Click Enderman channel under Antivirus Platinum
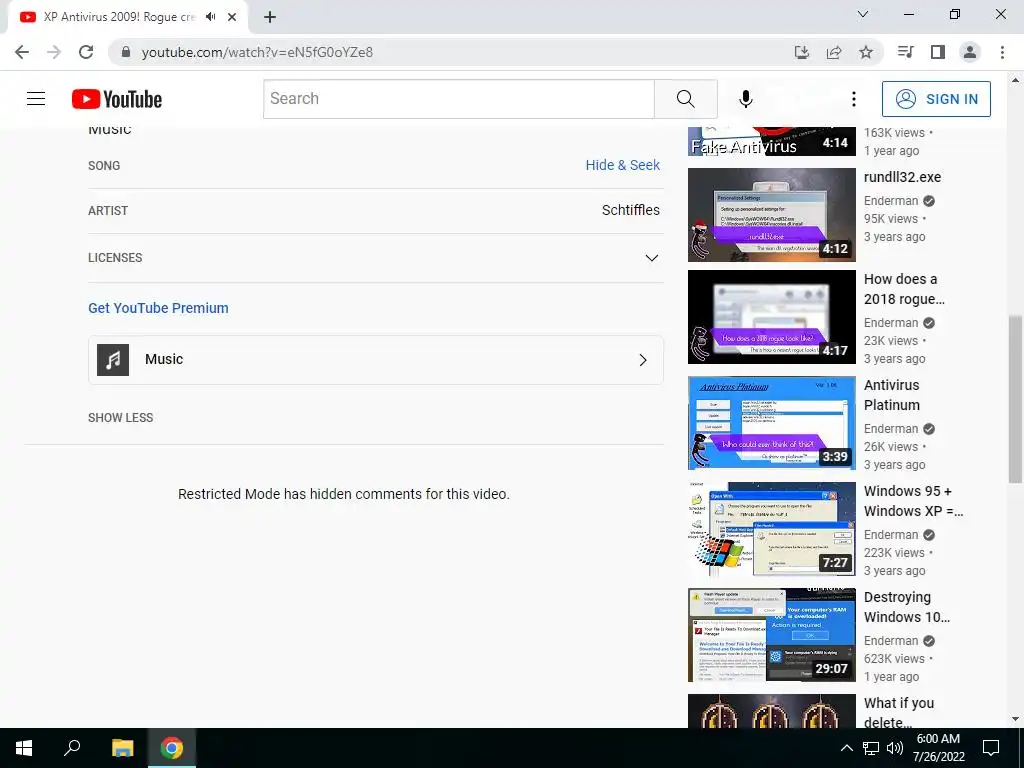Screen dimensions: 1024x768 891,429
